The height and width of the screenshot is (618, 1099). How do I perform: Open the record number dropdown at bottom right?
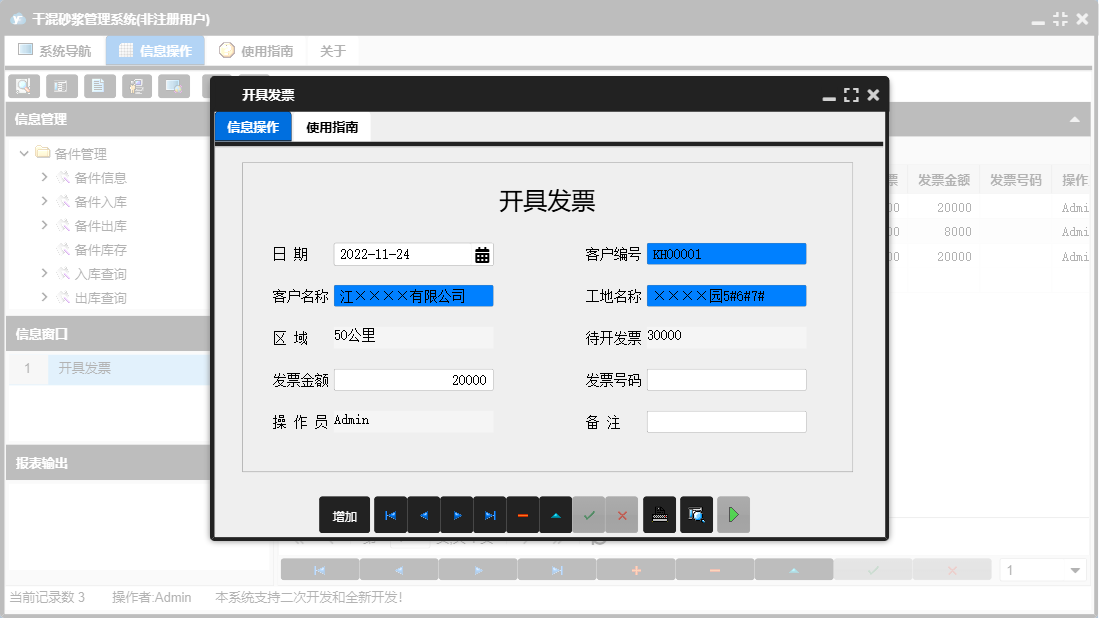[1077, 568]
